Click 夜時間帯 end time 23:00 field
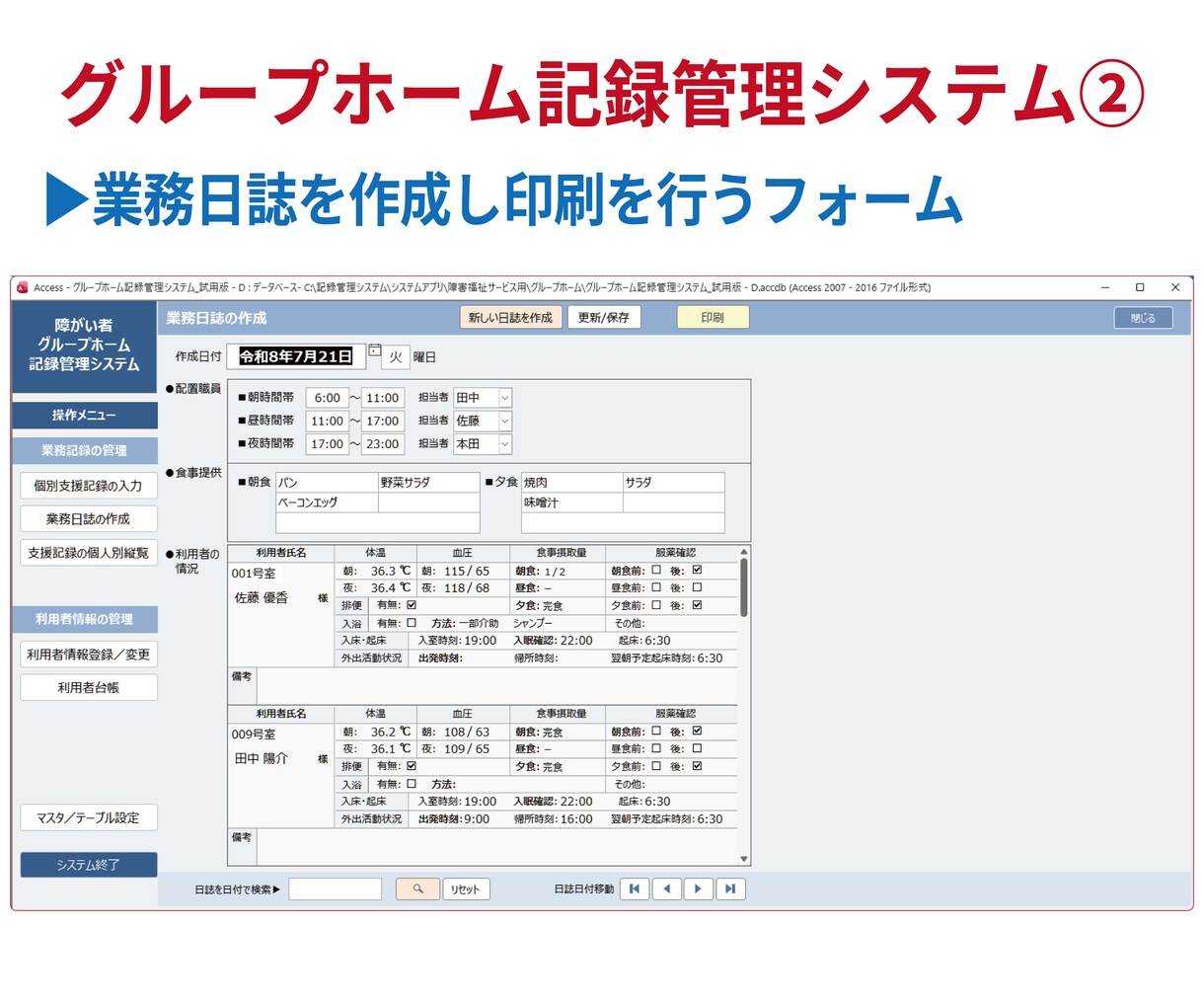The height and width of the screenshot is (1004, 1204). [382, 444]
